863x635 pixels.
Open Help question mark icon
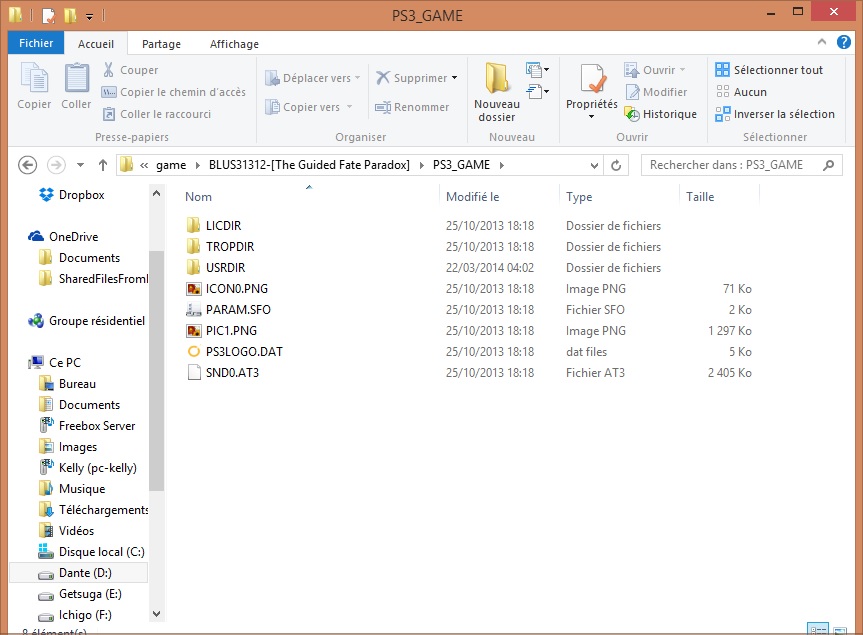[844, 42]
